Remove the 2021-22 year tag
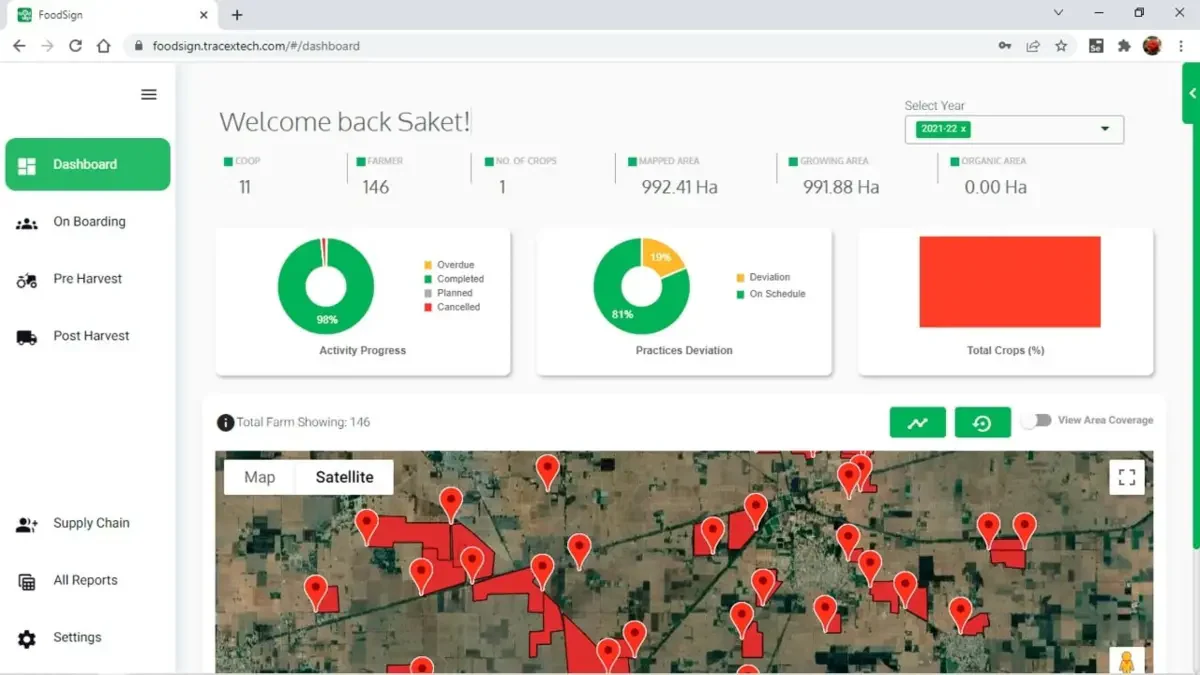 pyautogui.click(x=964, y=129)
